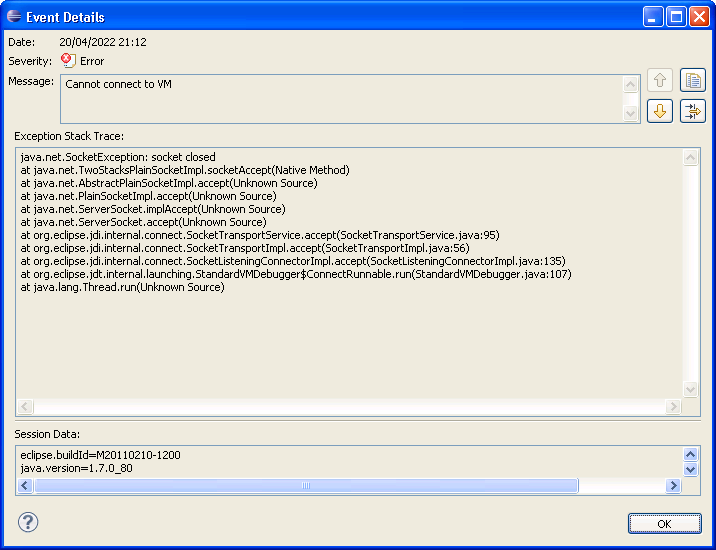
Task: Click message box scroll down arrow
Action: coord(630,113)
